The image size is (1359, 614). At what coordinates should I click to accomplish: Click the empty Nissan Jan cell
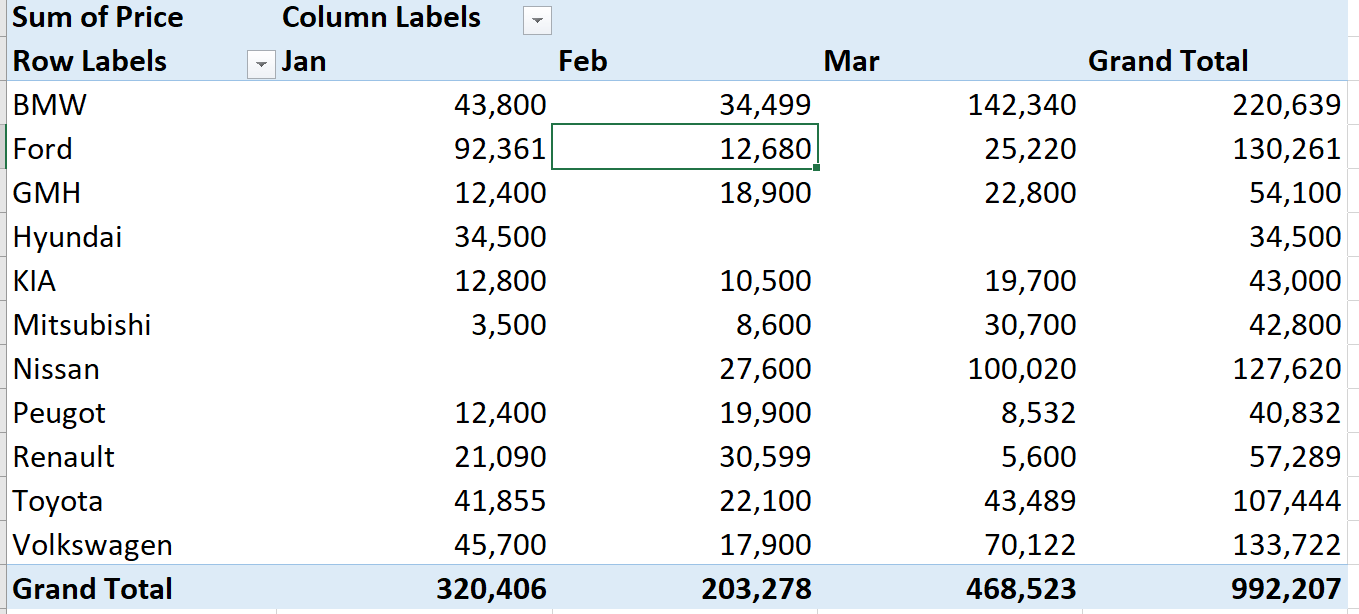coord(414,369)
